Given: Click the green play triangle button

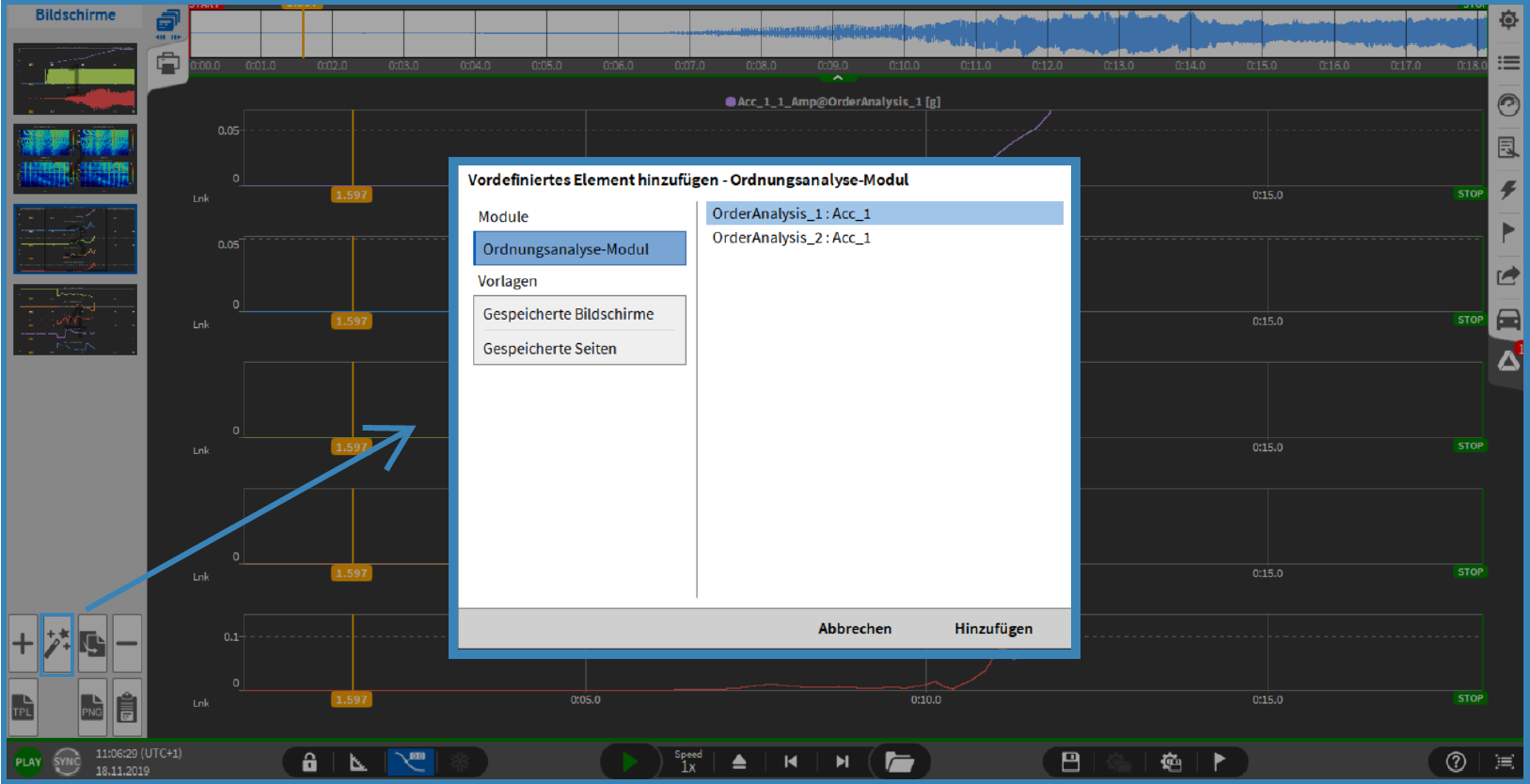Looking at the screenshot, I should pyautogui.click(x=629, y=761).
